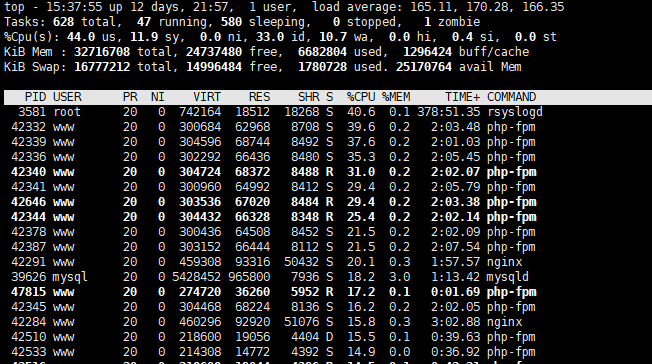Image resolution: width=652 pixels, height=364 pixels.
Task: Click the TIME+ column header
Action: coord(462,97)
